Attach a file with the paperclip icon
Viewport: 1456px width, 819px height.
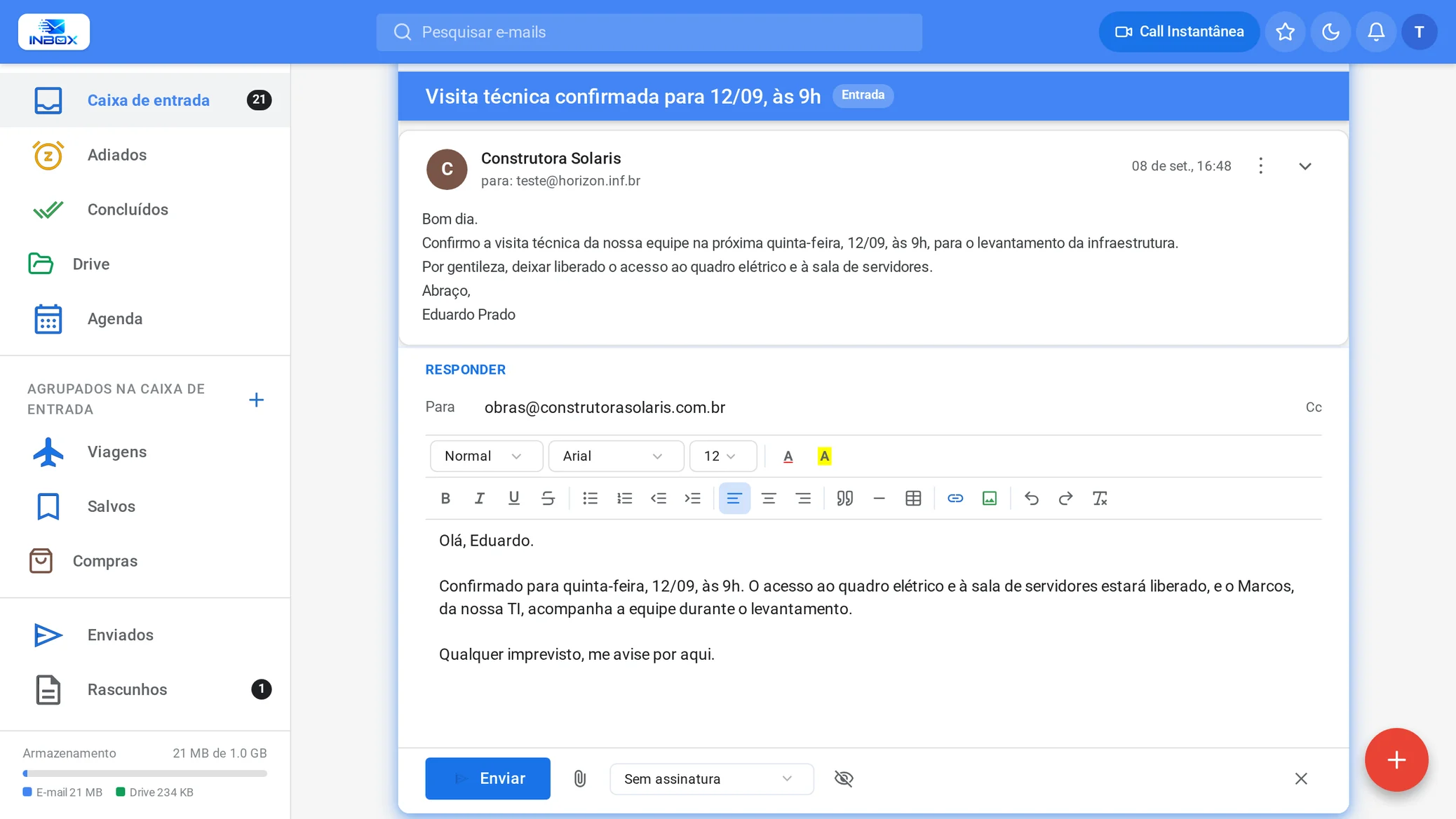[x=580, y=778]
